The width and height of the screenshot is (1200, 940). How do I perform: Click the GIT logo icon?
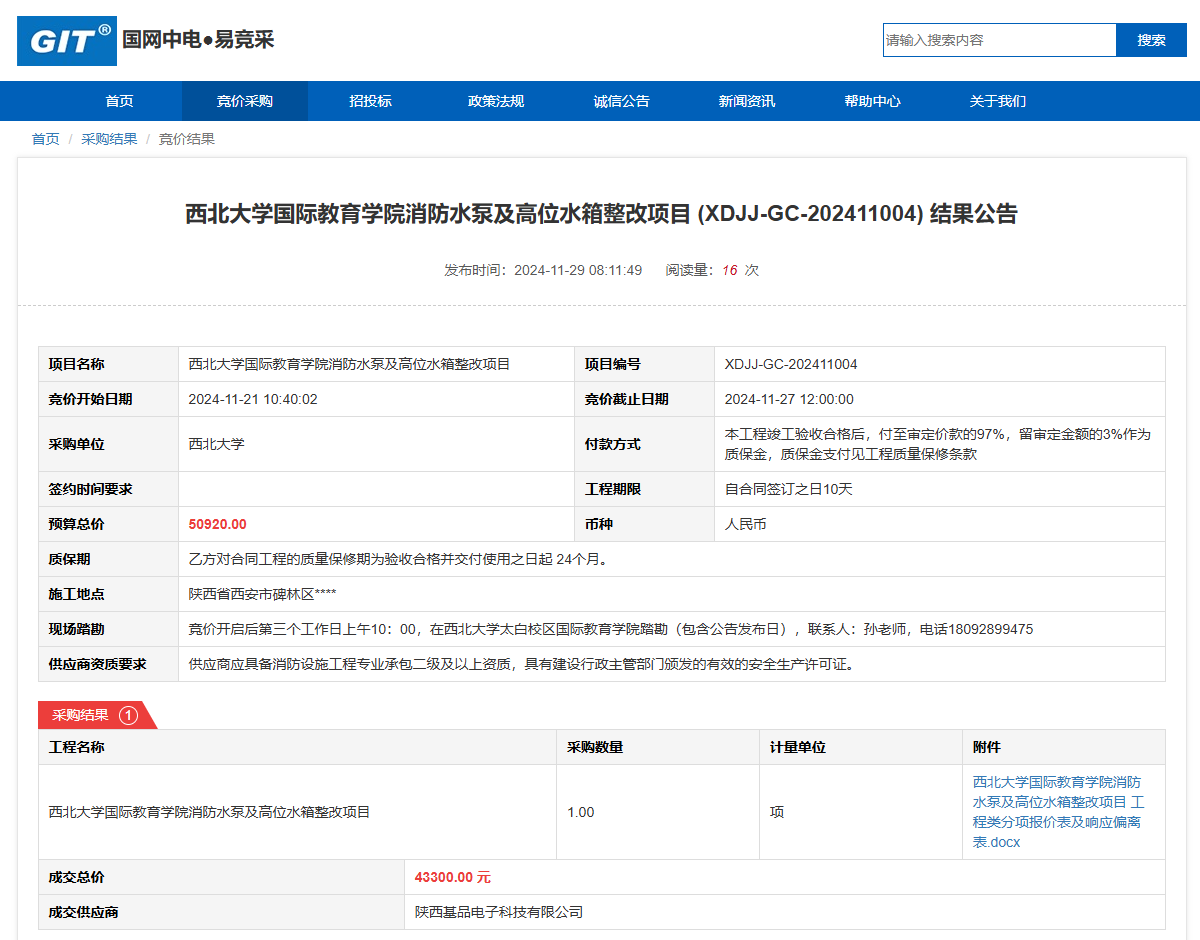[67, 41]
